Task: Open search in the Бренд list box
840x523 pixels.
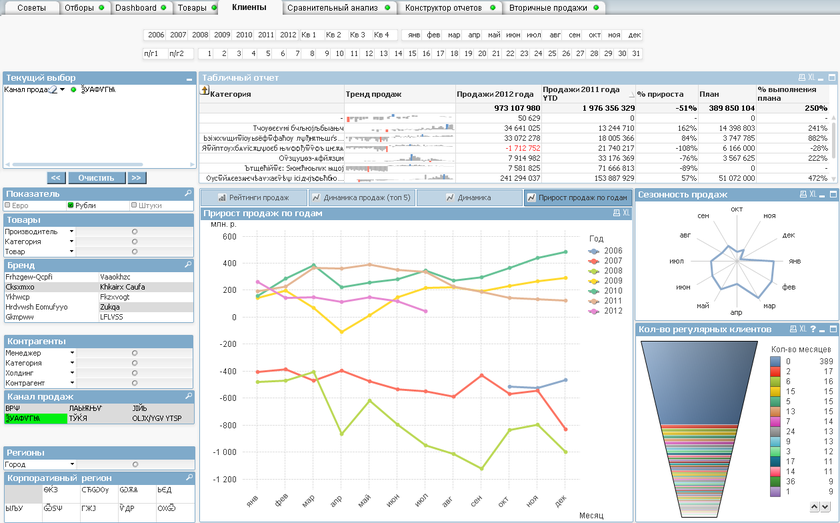Action: pyautogui.click(x=188, y=265)
